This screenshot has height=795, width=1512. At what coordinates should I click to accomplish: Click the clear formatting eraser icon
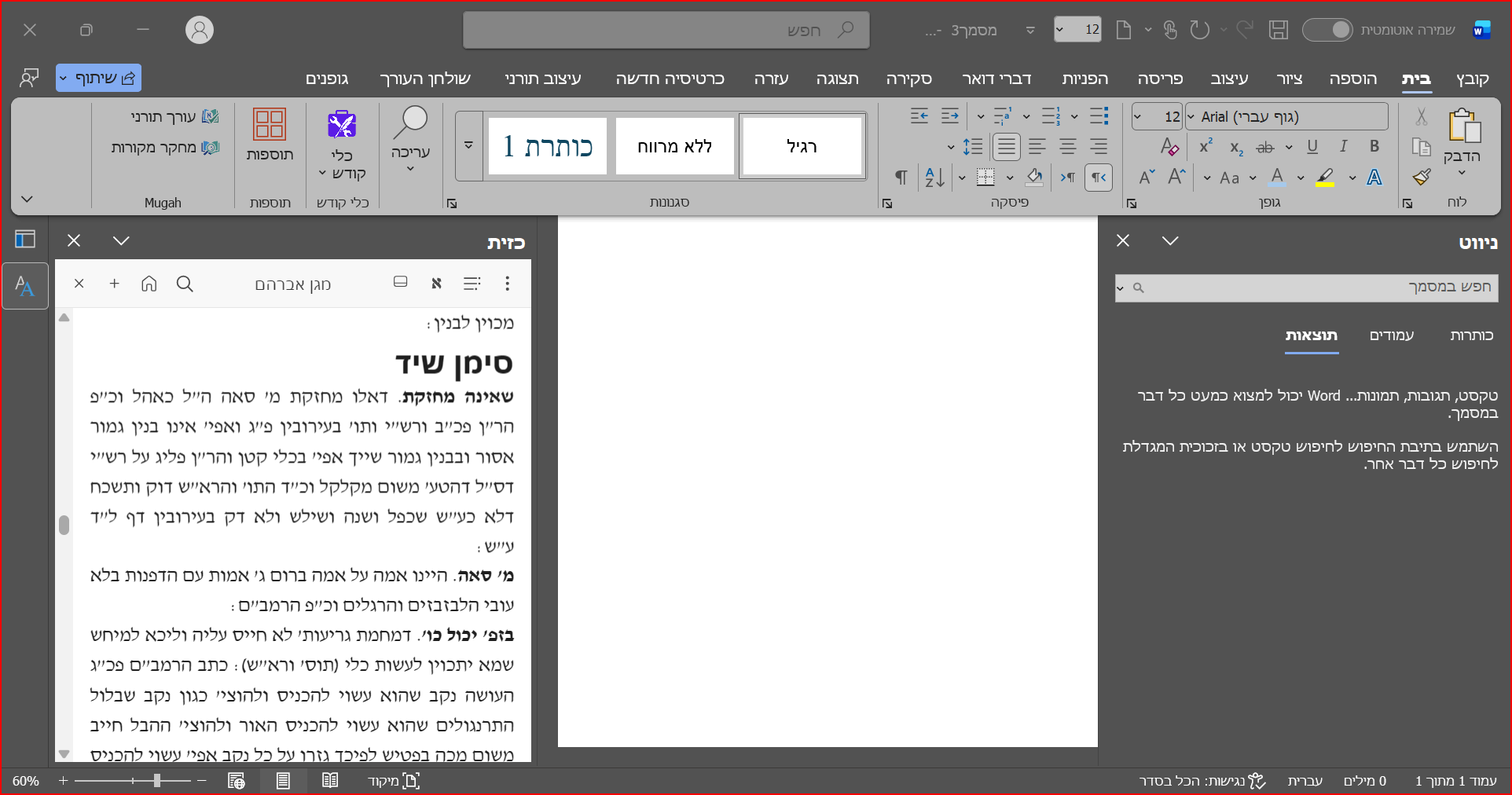click(x=1169, y=147)
